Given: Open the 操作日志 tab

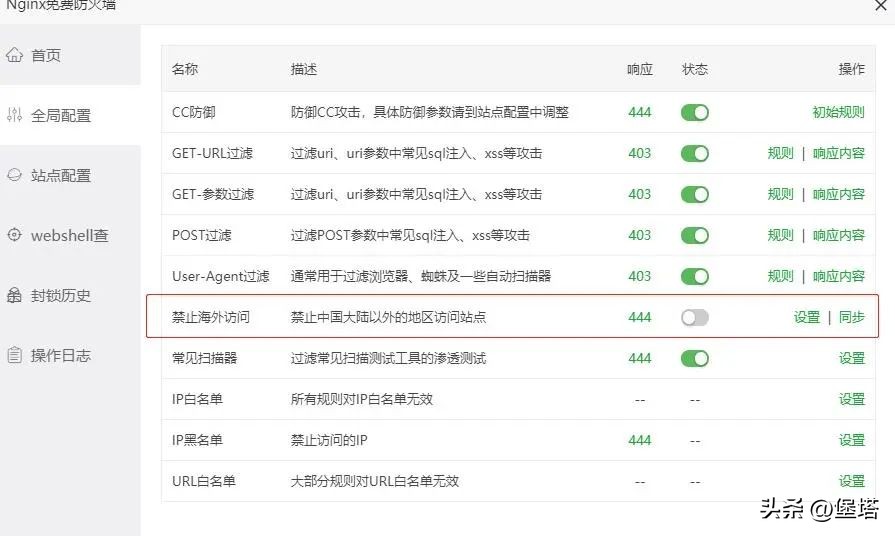Looking at the screenshot, I should tap(61, 355).
